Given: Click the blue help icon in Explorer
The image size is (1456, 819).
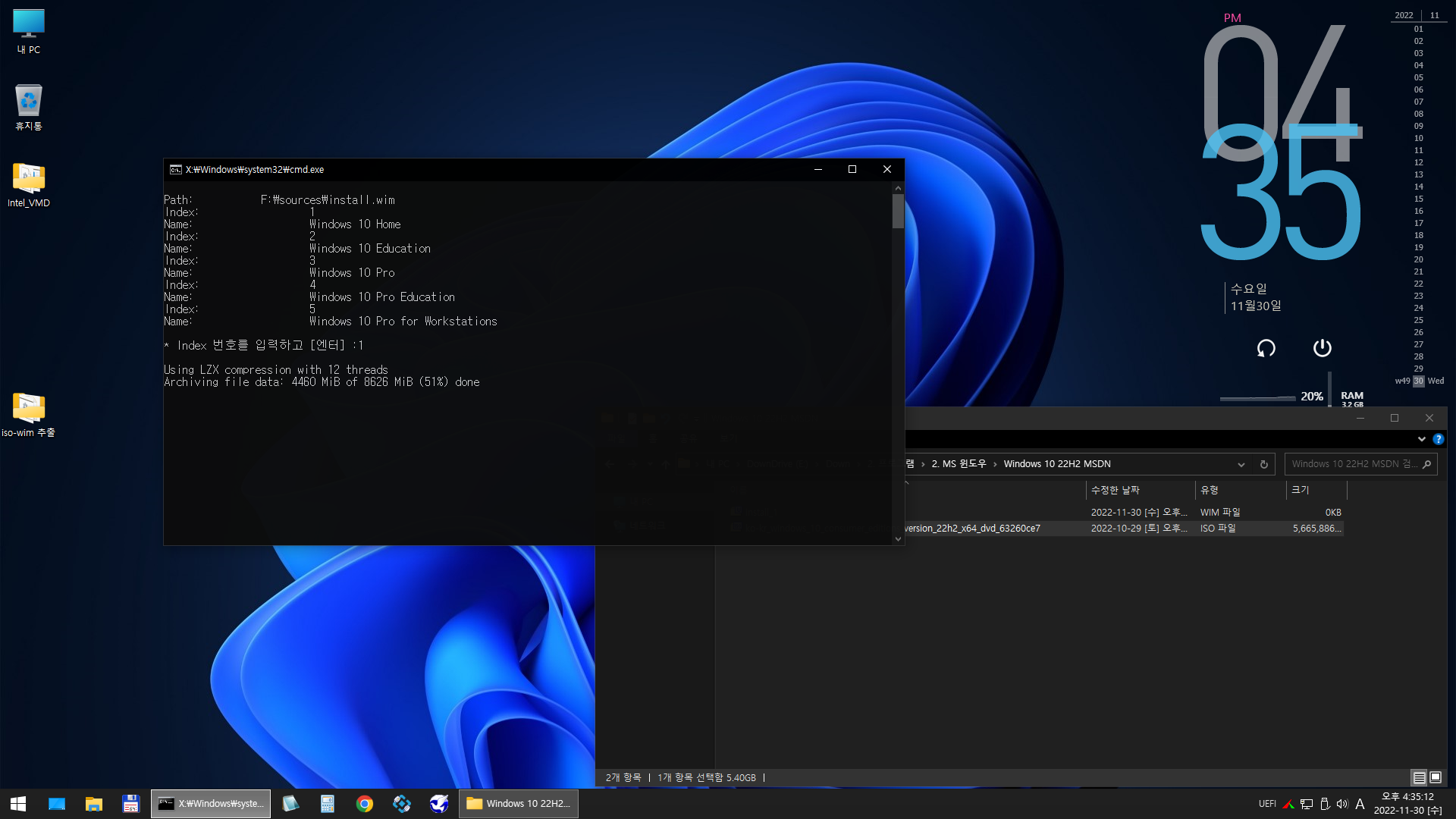Looking at the screenshot, I should coord(1439,439).
